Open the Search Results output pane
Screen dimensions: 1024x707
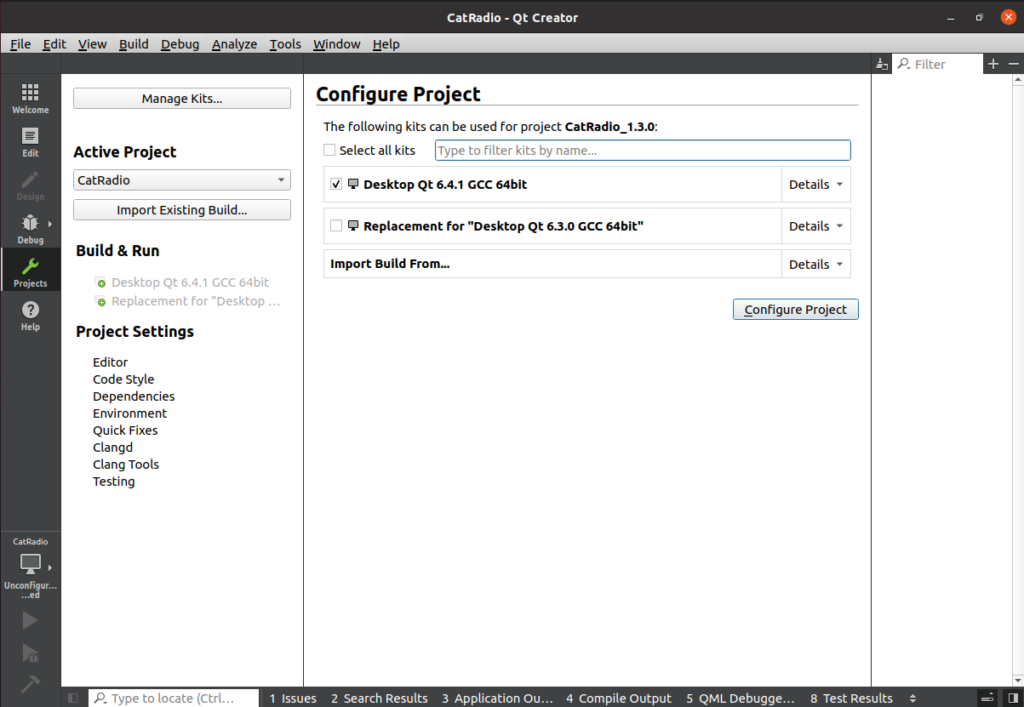point(379,699)
